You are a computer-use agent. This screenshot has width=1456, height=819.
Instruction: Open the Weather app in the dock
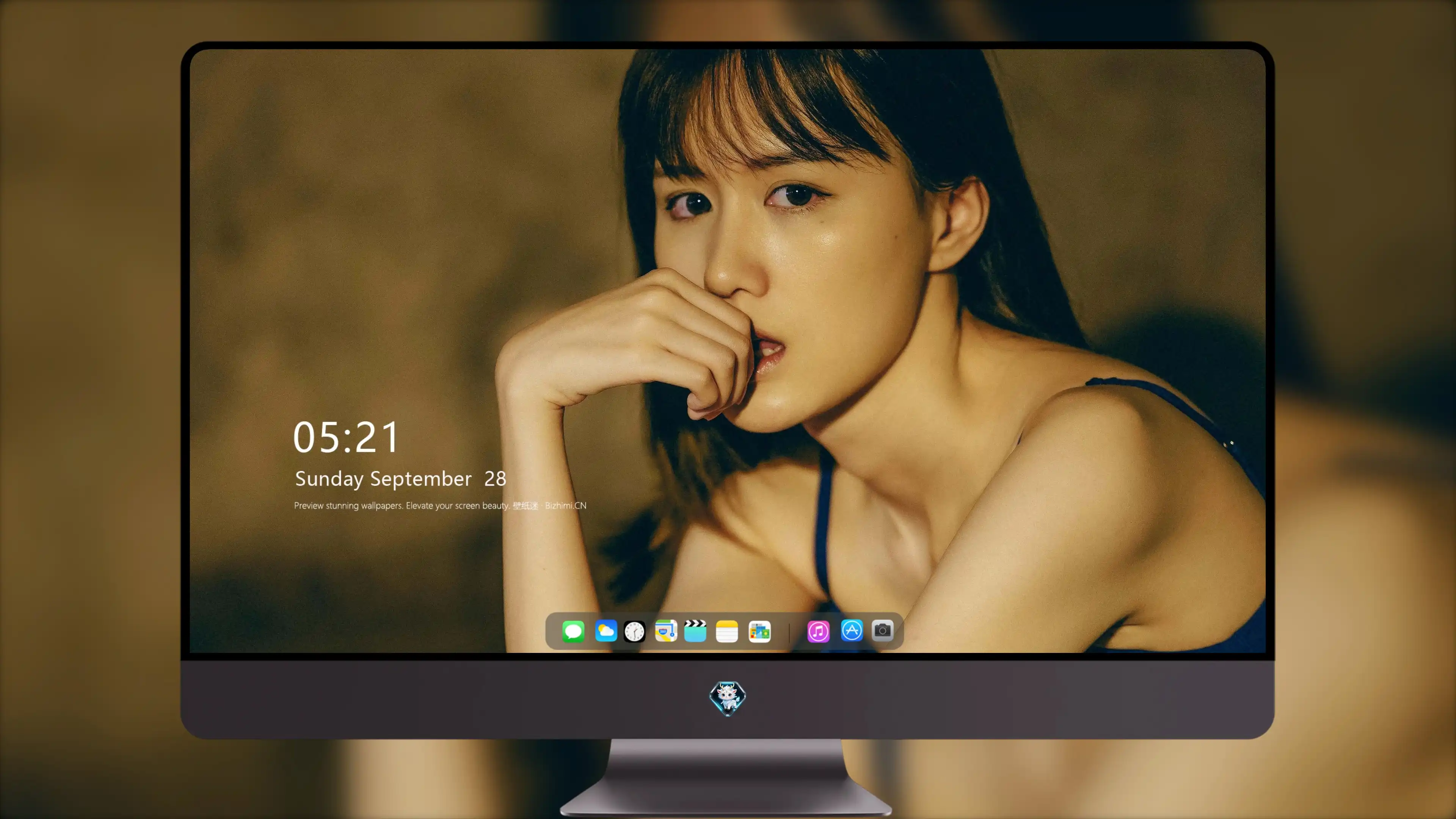(606, 631)
